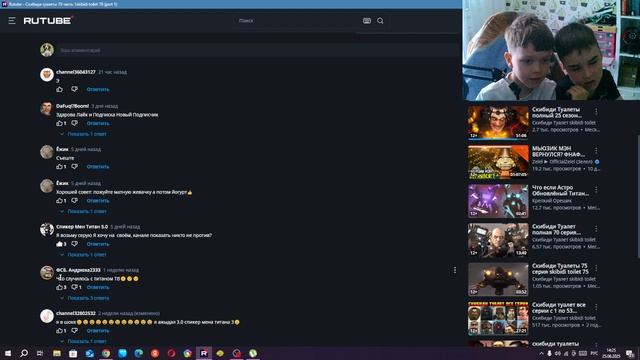Open the "Скибиди Туалеты полный 25 сезон" thumbnail

[x=498, y=122]
